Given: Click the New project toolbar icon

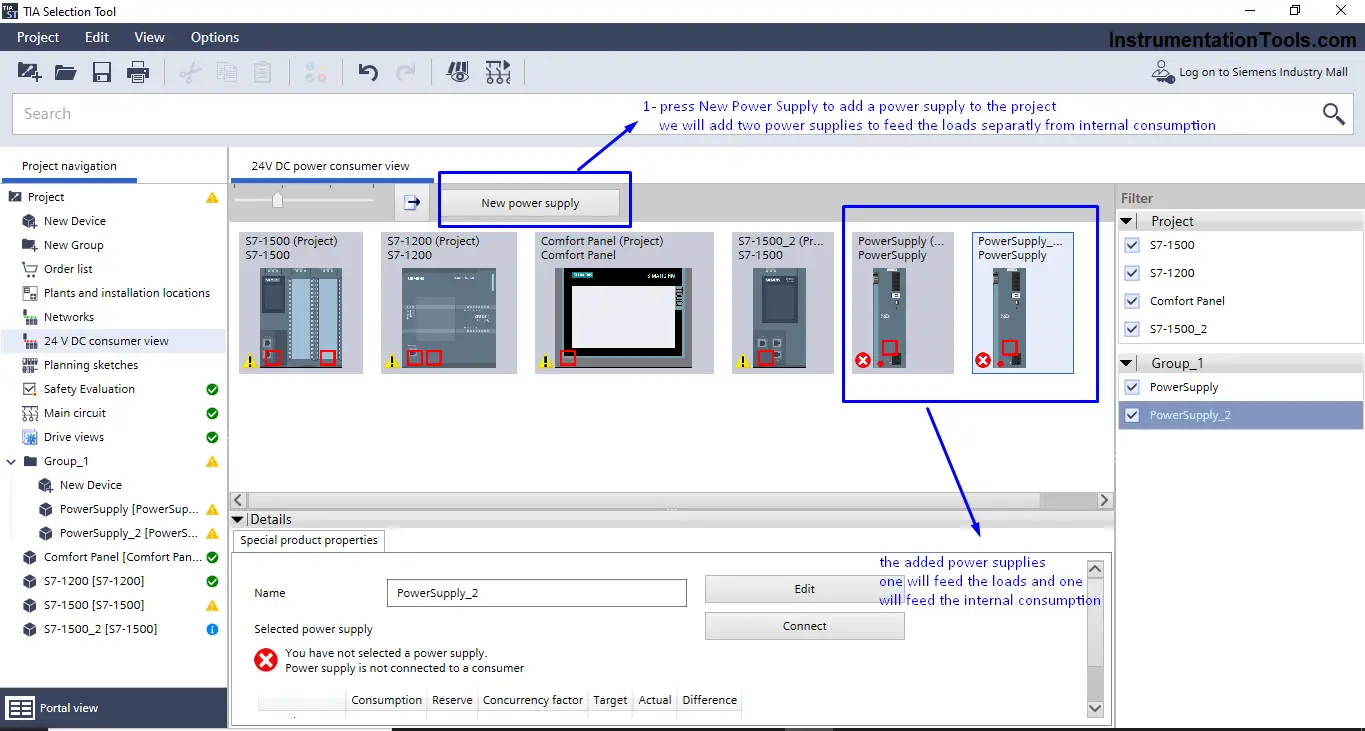Looking at the screenshot, I should tap(29, 72).
